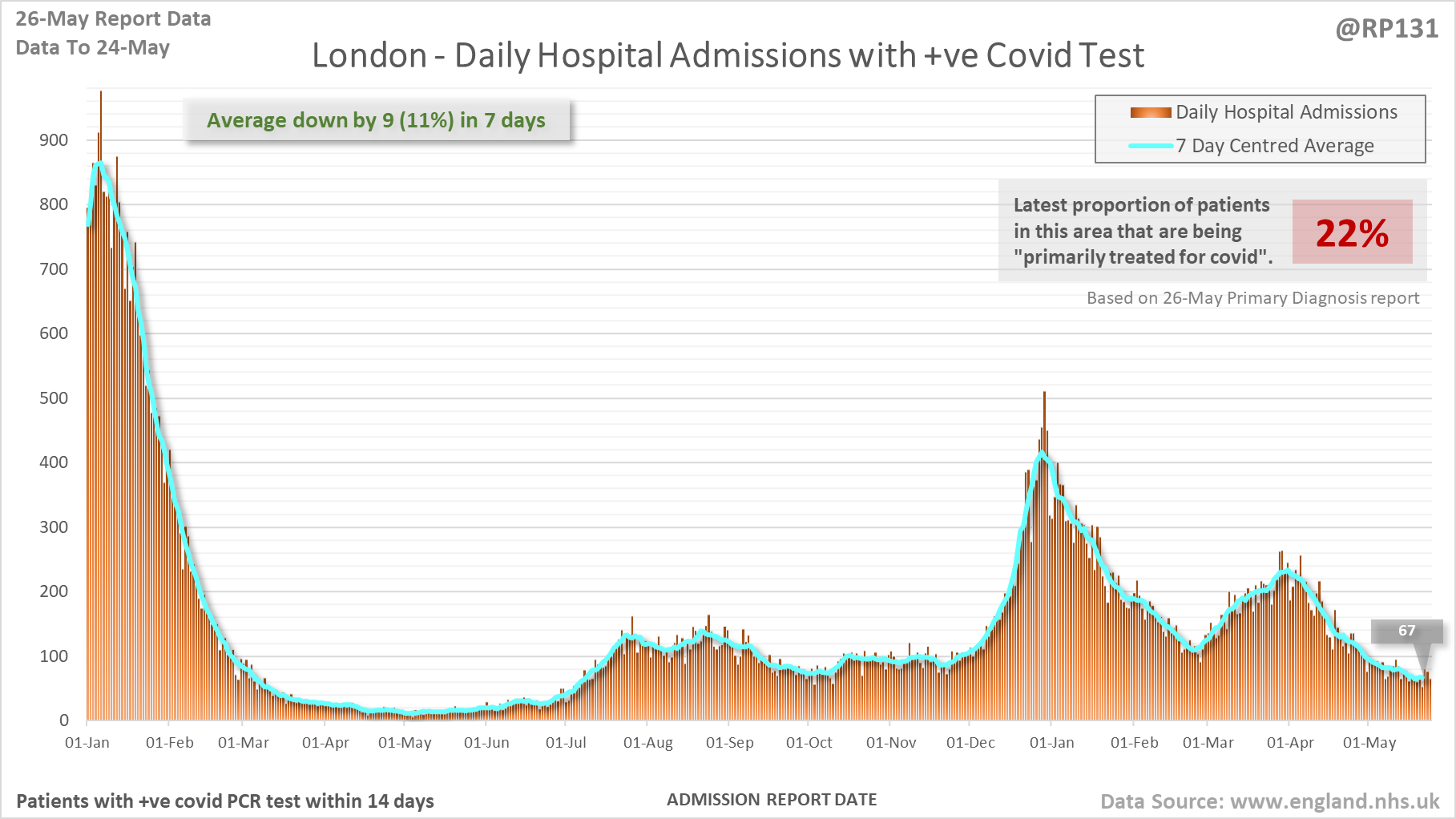Click the 01-May label at axis end
1456x819 pixels.
[1369, 743]
